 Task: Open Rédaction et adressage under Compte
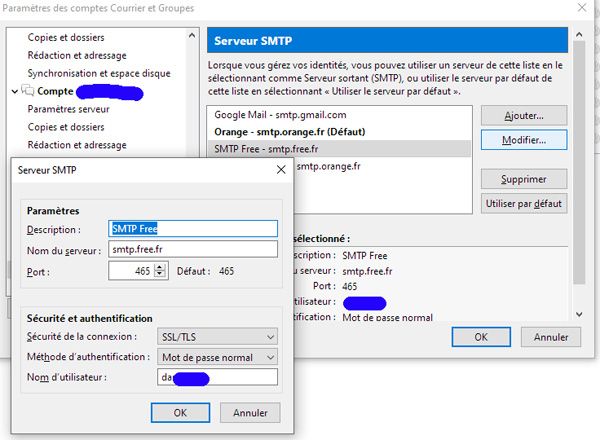(x=77, y=145)
